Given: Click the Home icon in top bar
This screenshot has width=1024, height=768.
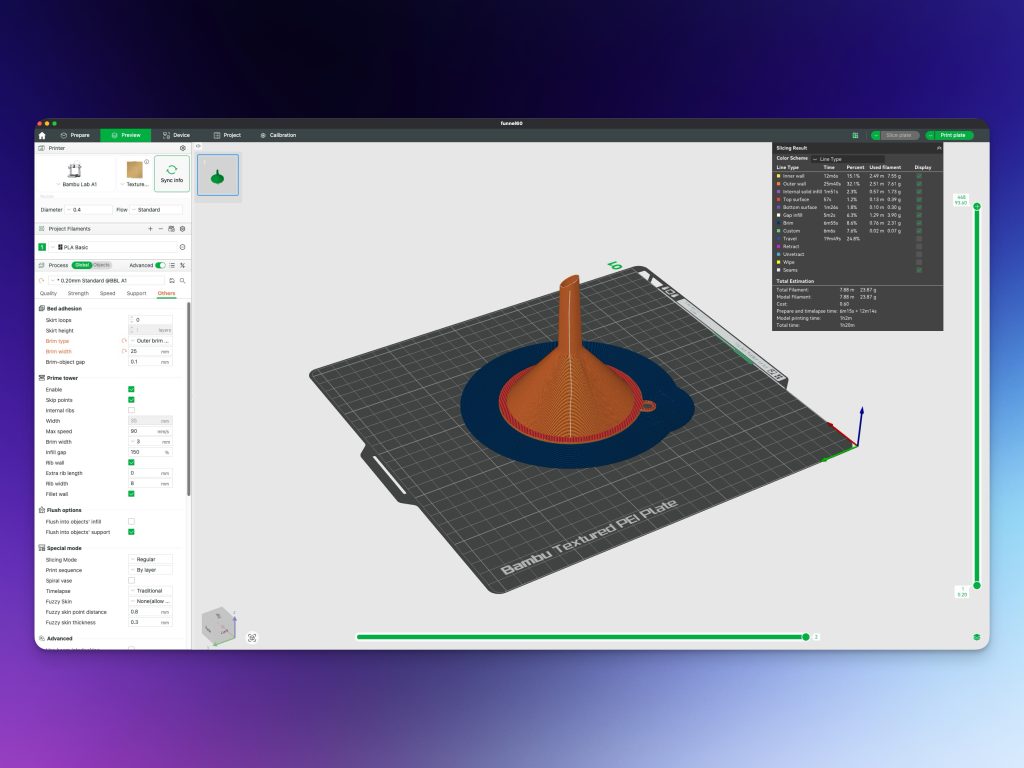Looking at the screenshot, I should pyautogui.click(x=42, y=135).
